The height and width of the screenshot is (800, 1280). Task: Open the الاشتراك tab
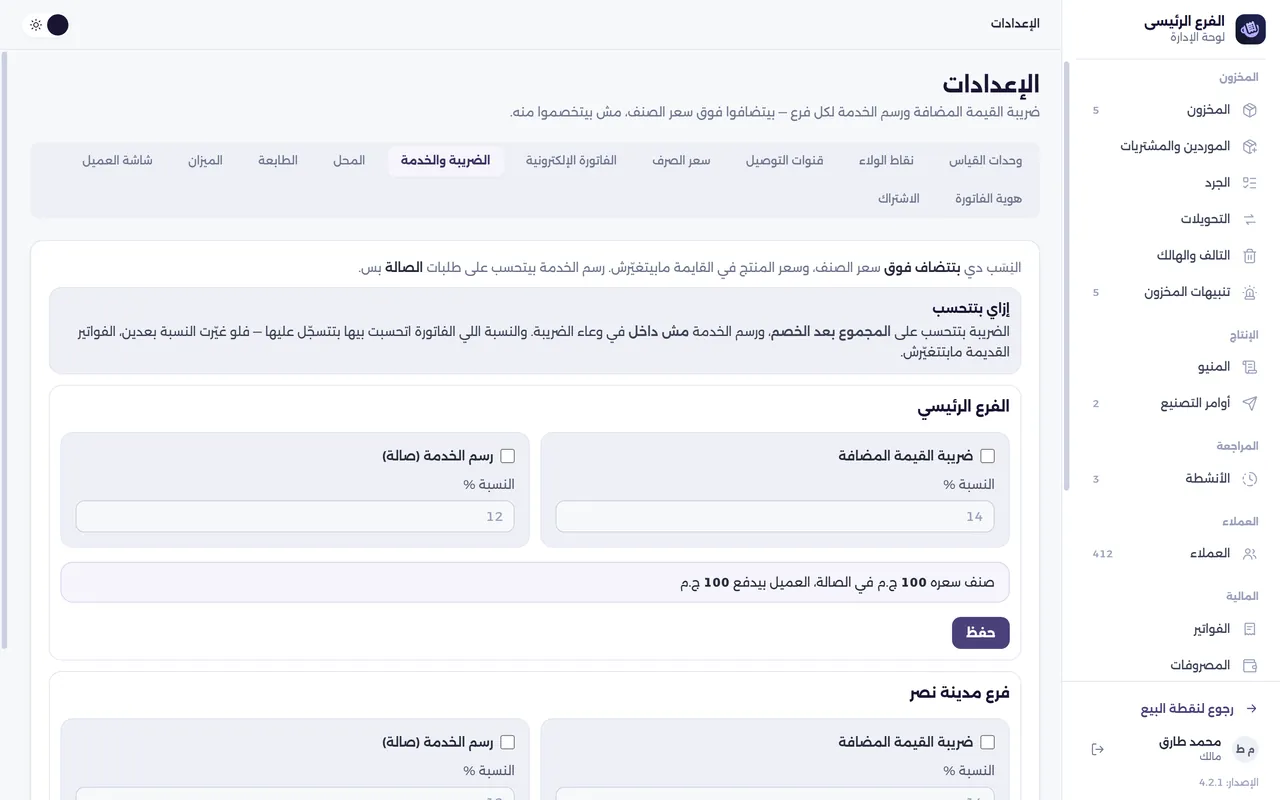(x=899, y=199)
